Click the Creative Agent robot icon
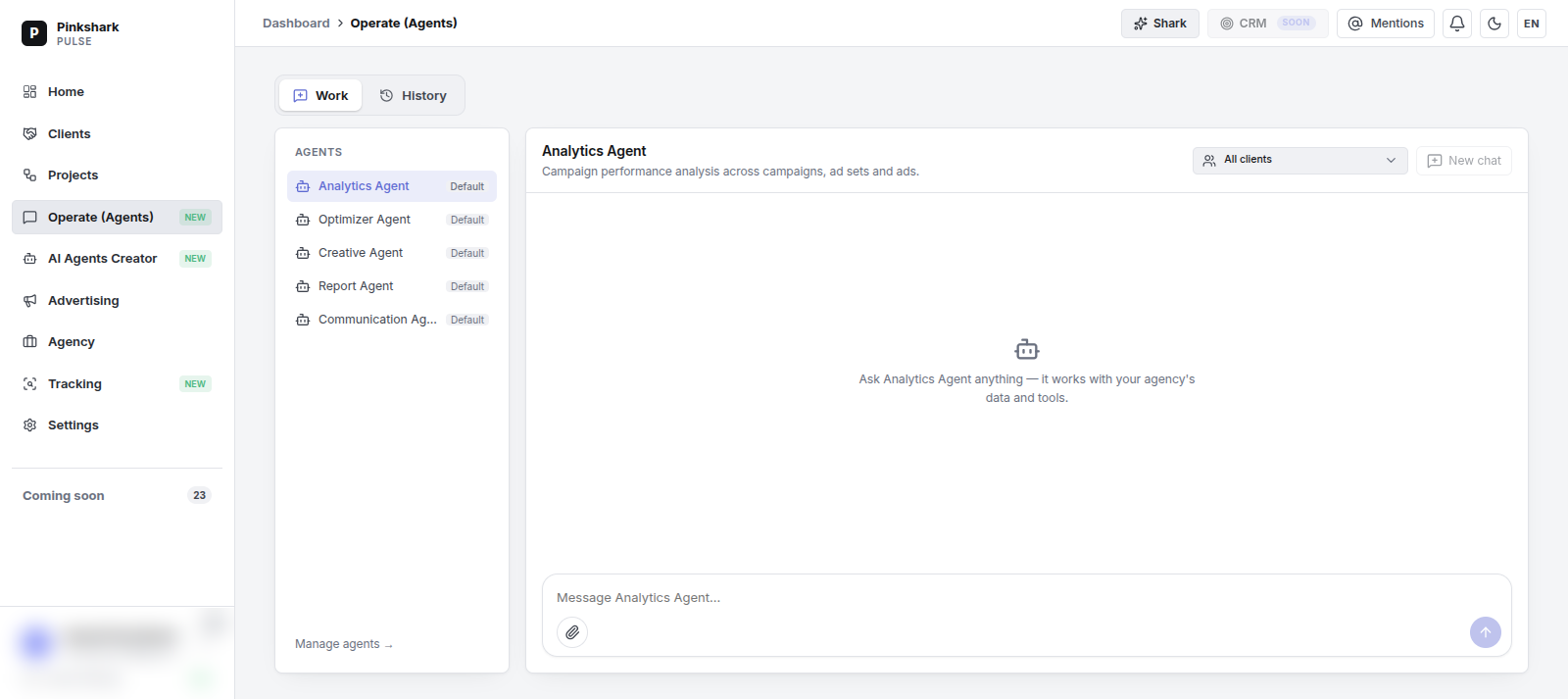The image size is (1568, 699). 303,253
